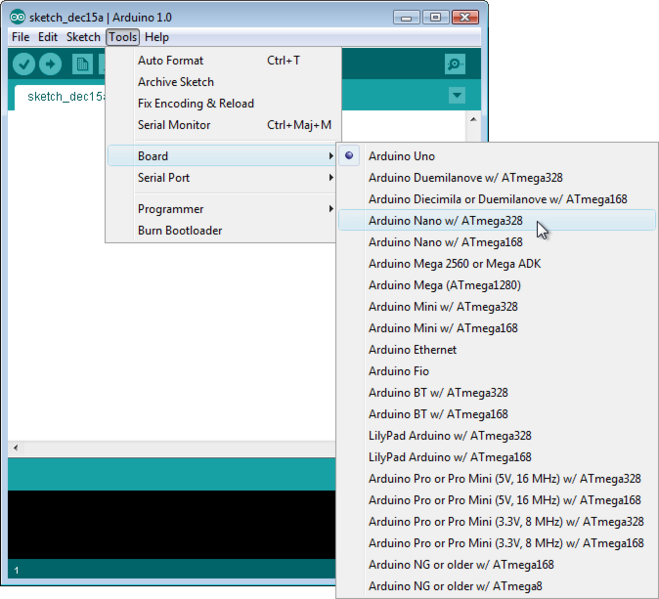Select Arduino Fio board
The image size is (659, 599).
(x=497, y=371)
